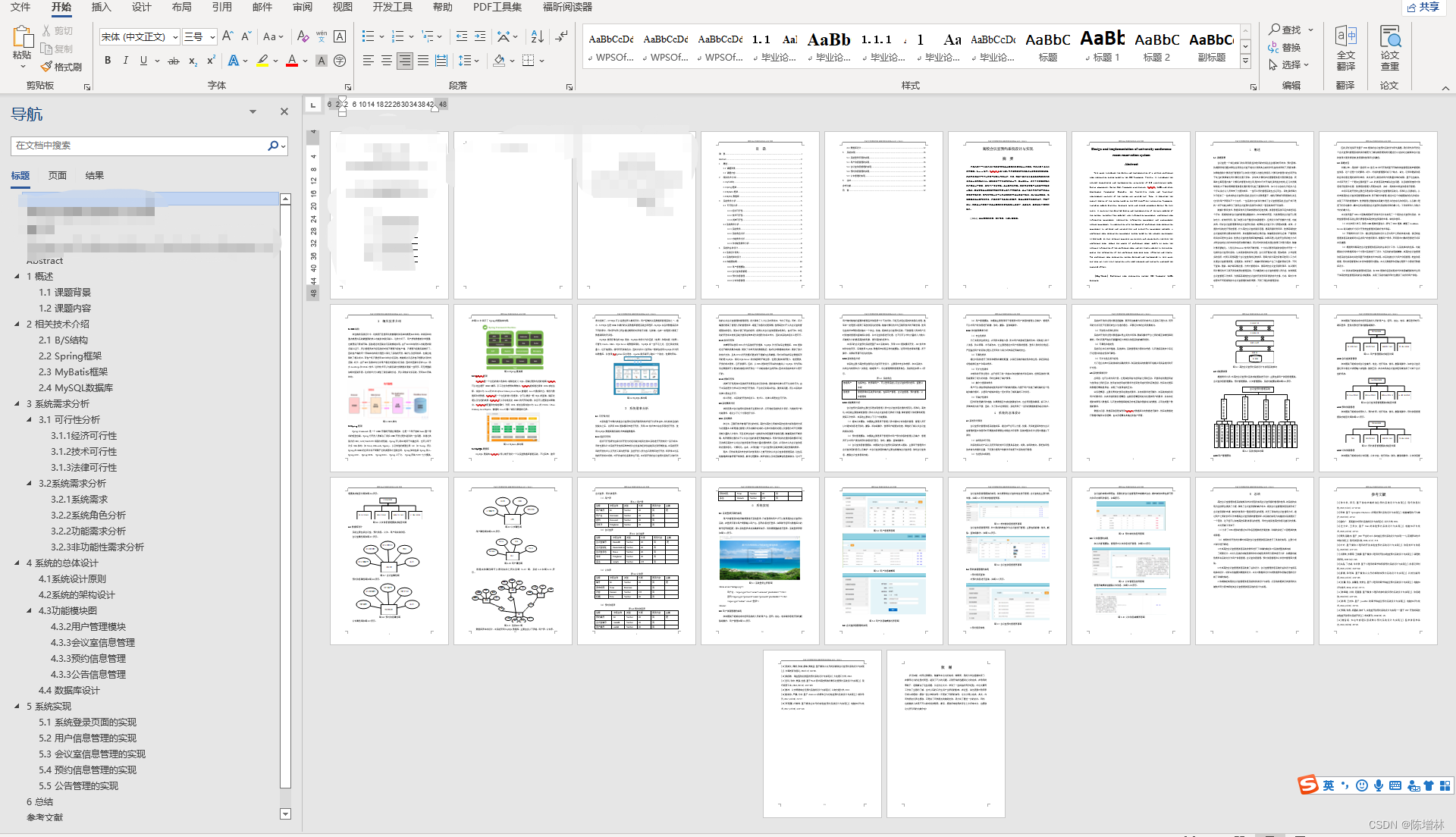This screenshot has height=837, width=1456.
Task: Apply the red font color swatch
Action: 292,61
